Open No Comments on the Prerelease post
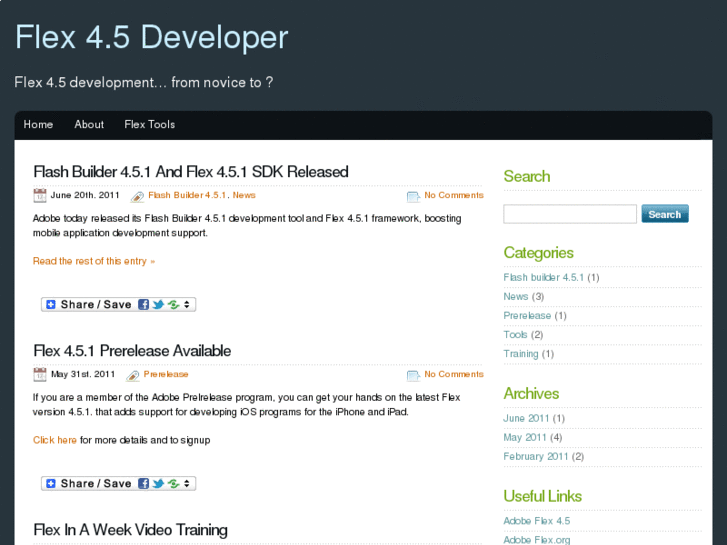The height and width of the screenshot is (545, 727). tap(454, 374)
